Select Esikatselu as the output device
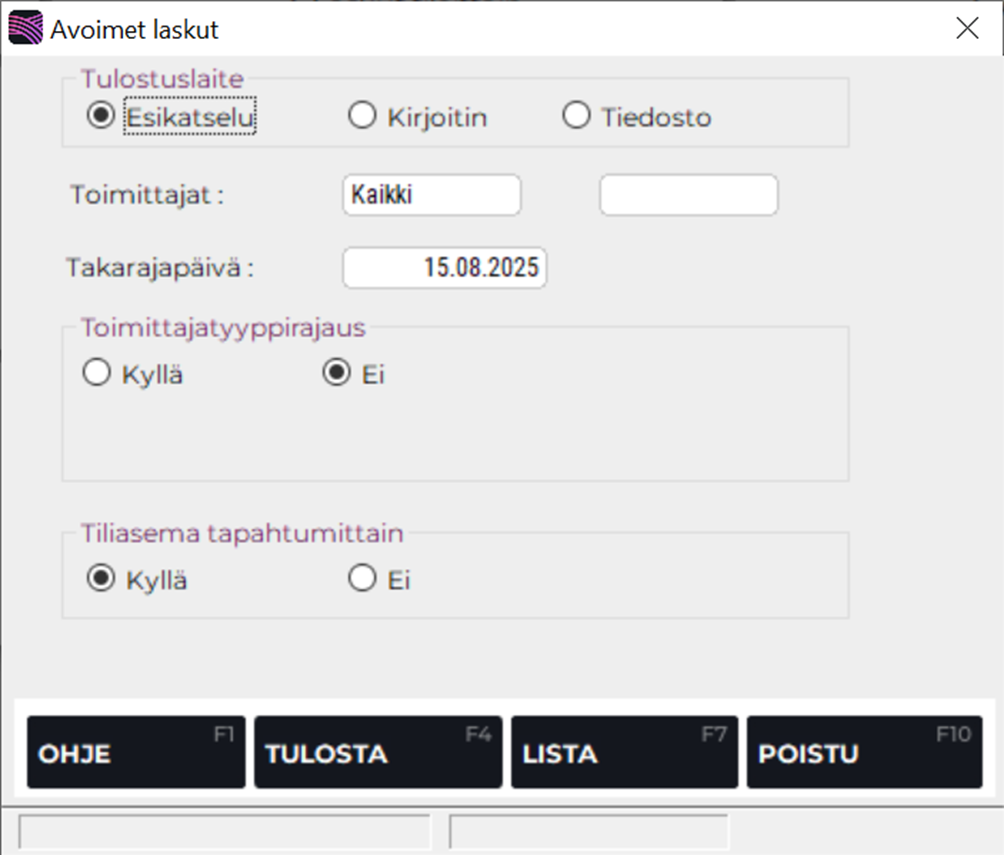Screen dimensions: 1004x855 [99, 115]
